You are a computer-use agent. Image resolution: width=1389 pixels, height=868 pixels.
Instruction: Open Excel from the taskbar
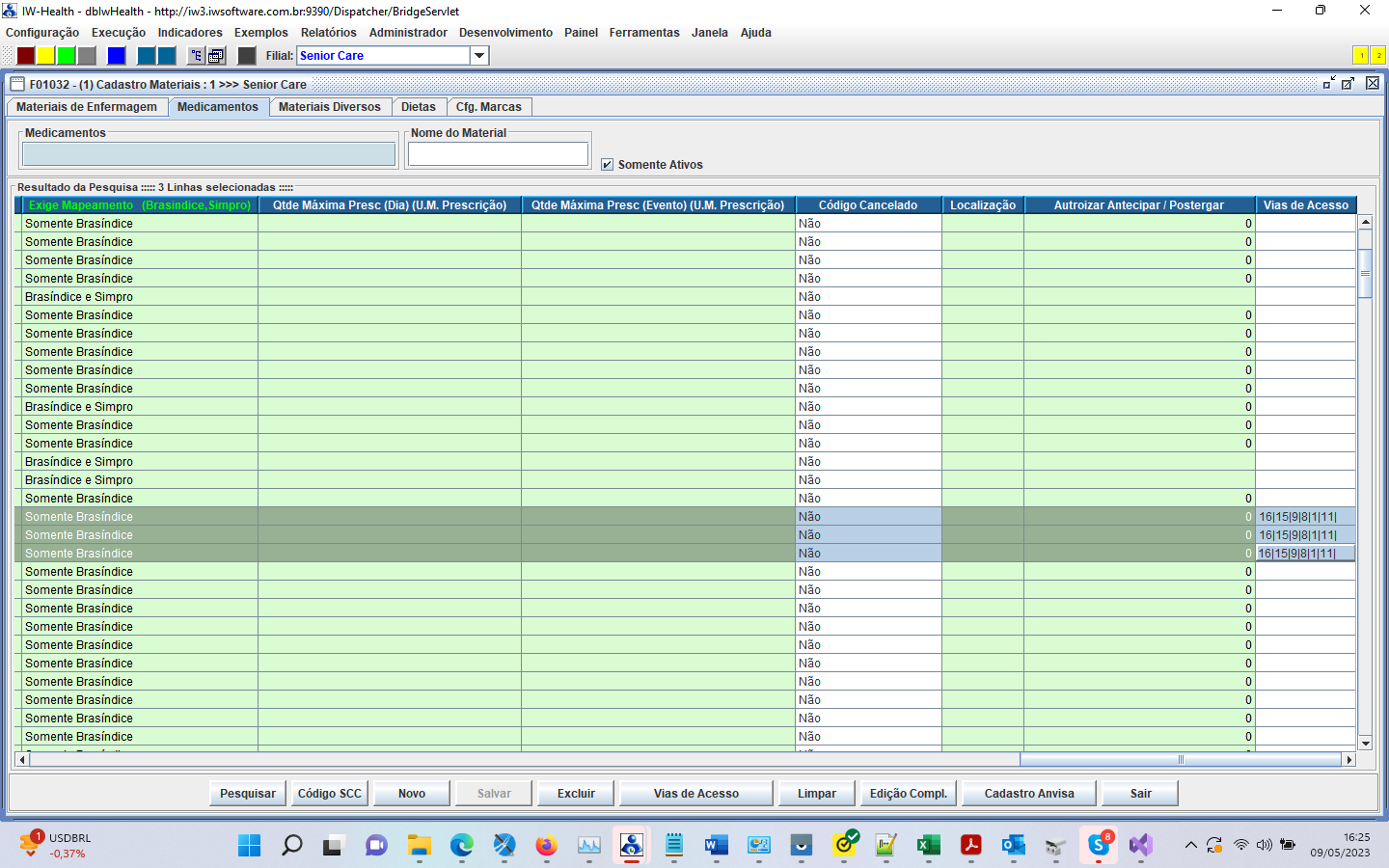coord(928,845)
